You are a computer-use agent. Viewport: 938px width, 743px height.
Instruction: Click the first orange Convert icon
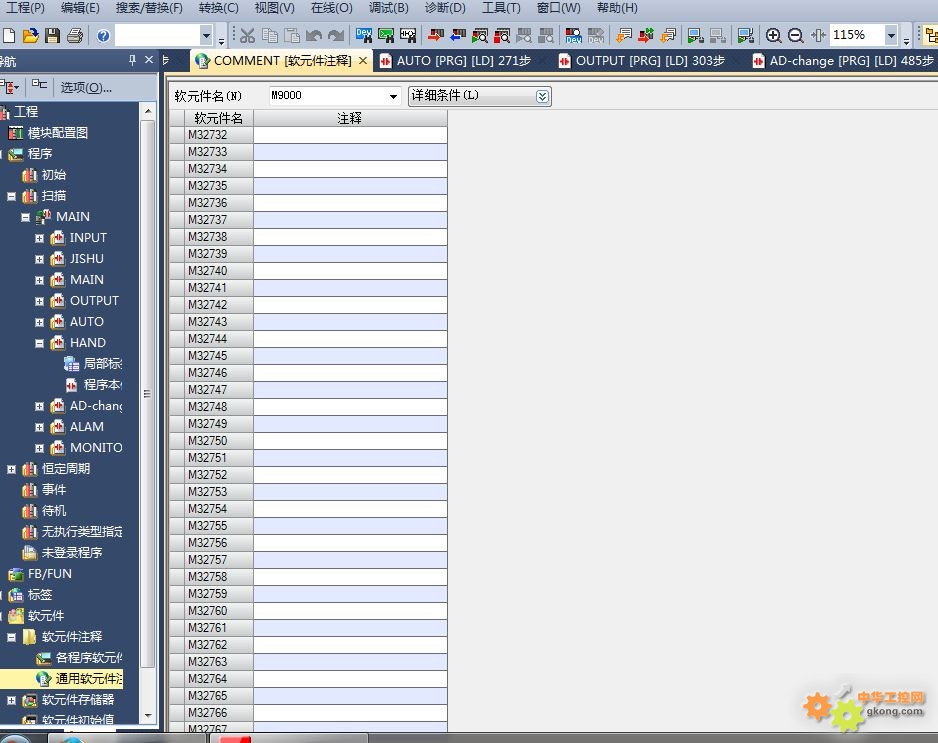pyautogui.click(x=624, y=35)
